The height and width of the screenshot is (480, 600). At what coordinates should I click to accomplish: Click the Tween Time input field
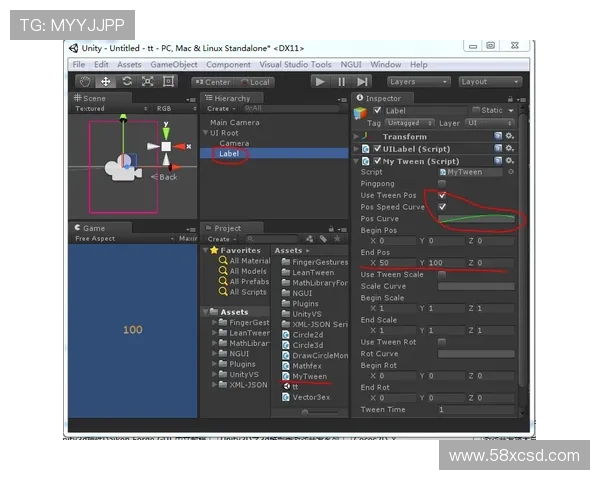(x=476, y=410)
